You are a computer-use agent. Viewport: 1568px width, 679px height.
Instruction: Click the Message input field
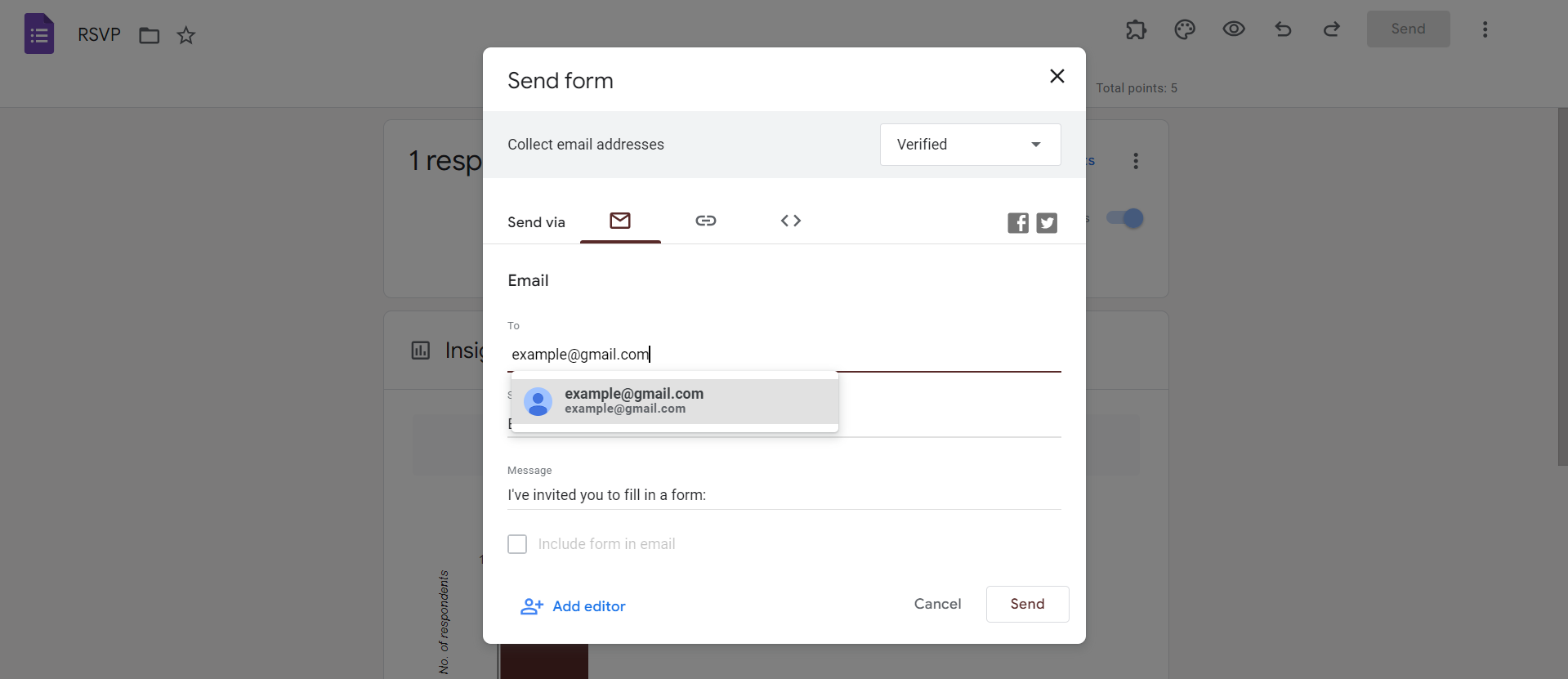[x=784, y=495]
